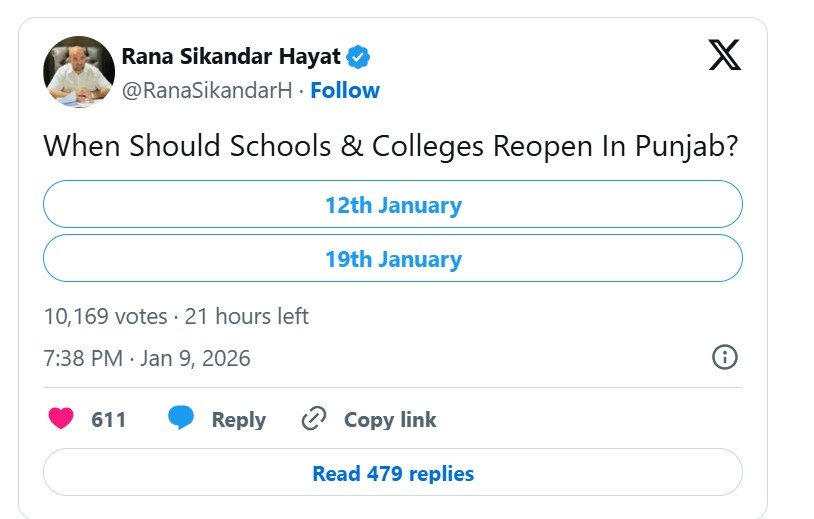Vote for the 19th January option
This screenshot has width=814, height=519.
point(392,259)
